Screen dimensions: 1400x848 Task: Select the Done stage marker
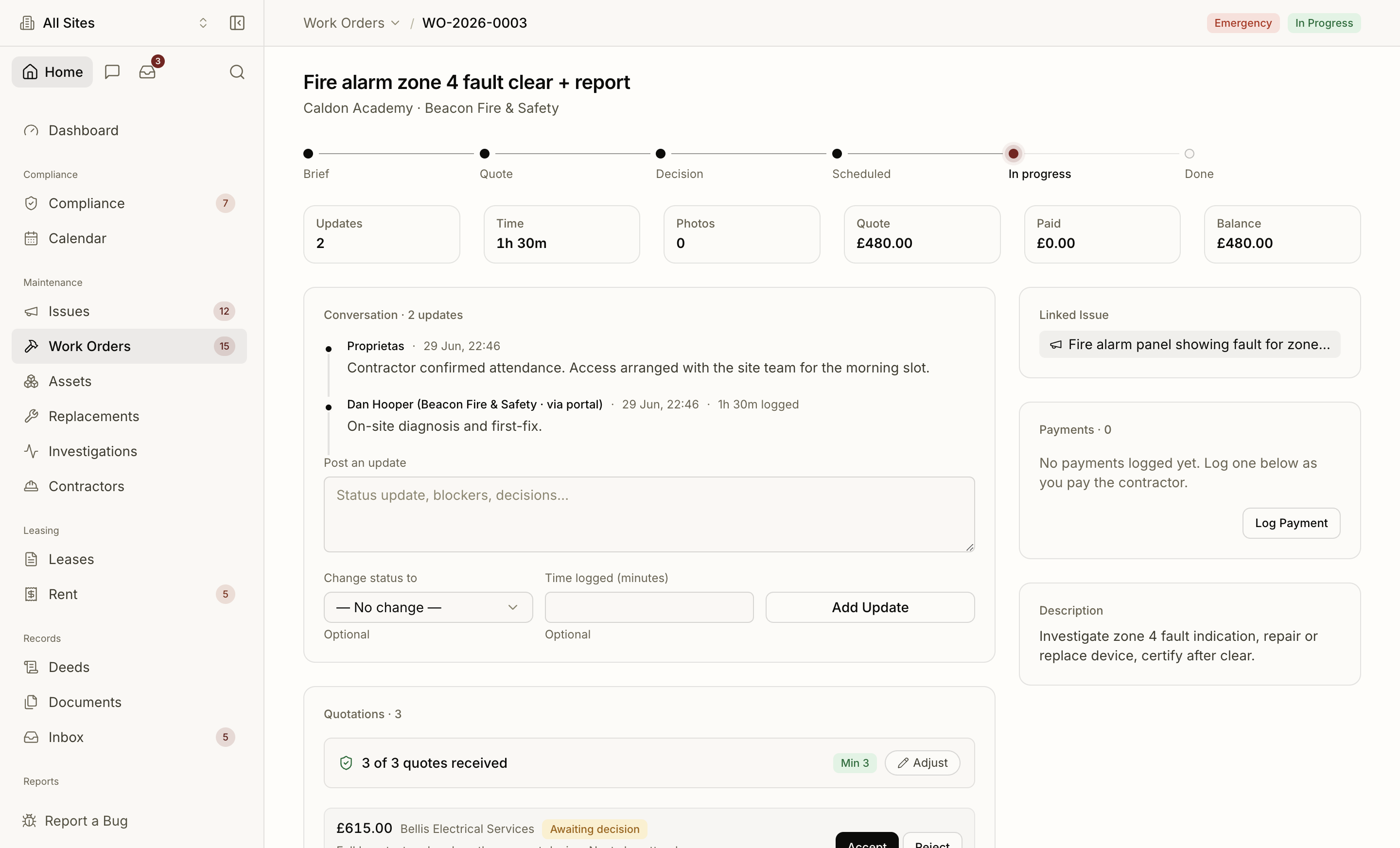click(x=1189, y=154)
